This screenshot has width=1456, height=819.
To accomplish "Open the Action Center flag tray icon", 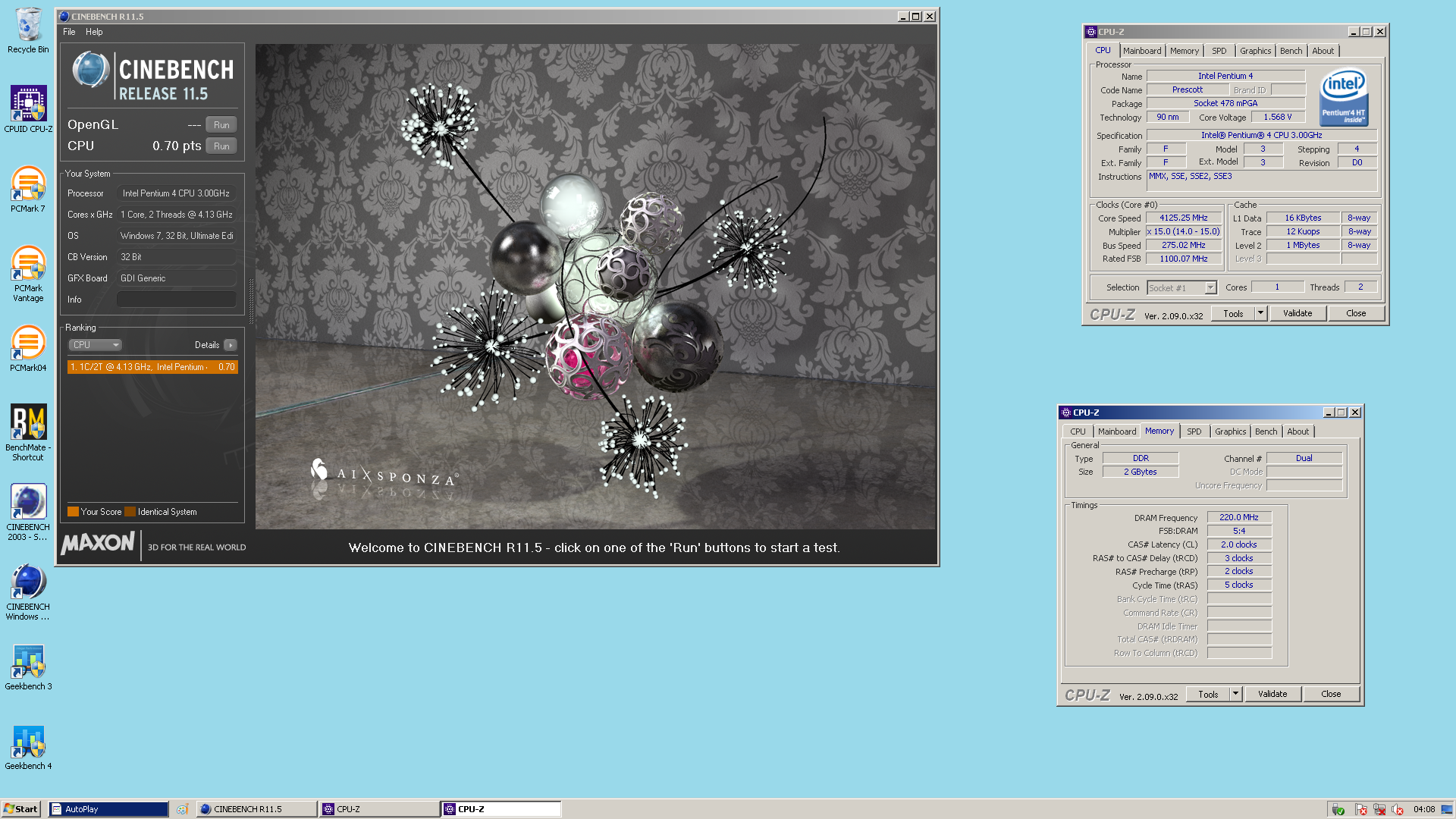I will [1360, 809].
